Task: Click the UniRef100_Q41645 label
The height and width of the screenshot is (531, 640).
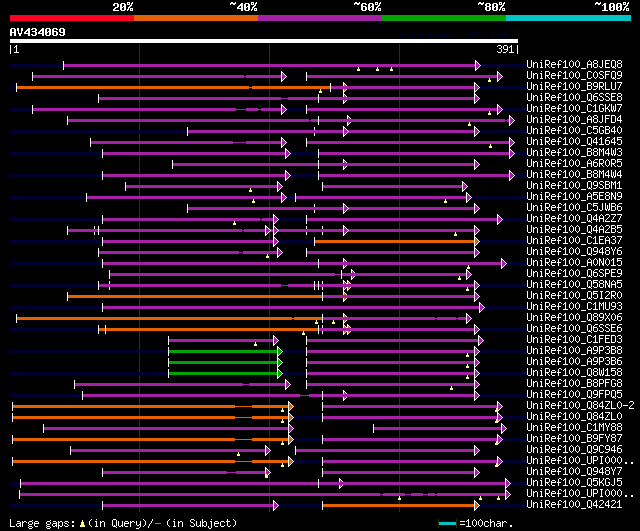Action: click(574, 141)
